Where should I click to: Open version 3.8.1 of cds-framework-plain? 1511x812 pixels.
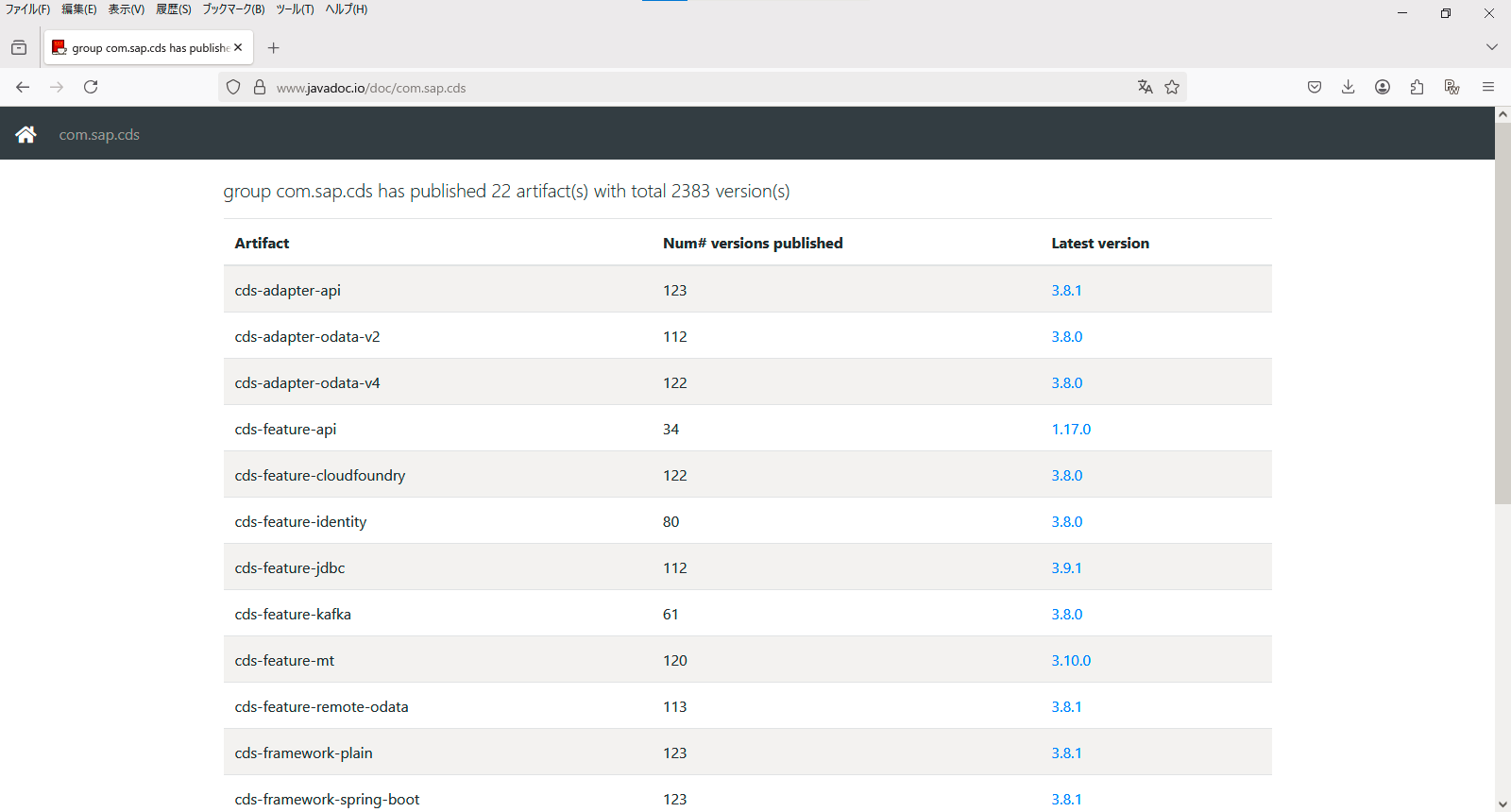1066,753
